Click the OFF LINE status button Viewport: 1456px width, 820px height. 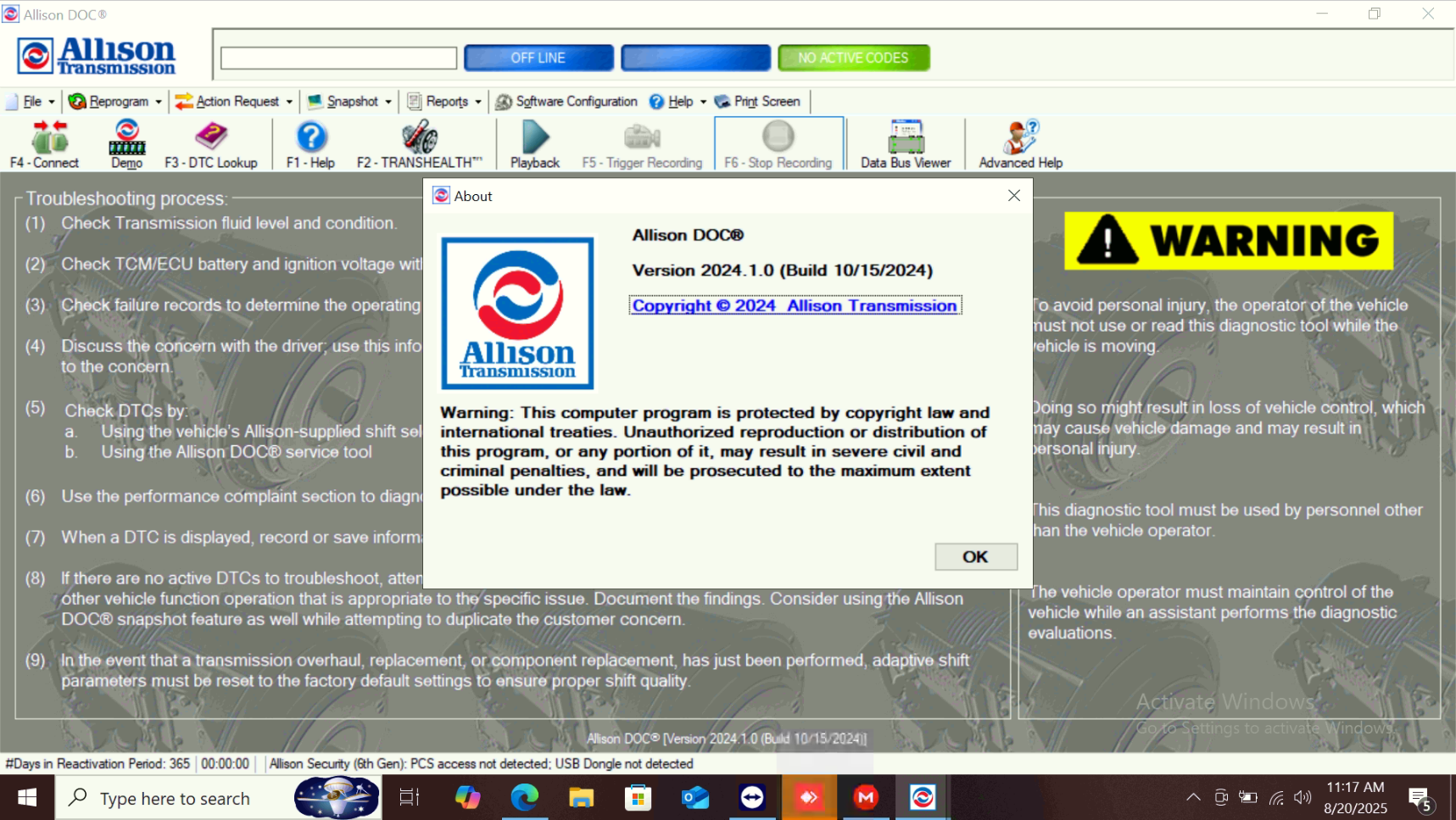[538, 58]
